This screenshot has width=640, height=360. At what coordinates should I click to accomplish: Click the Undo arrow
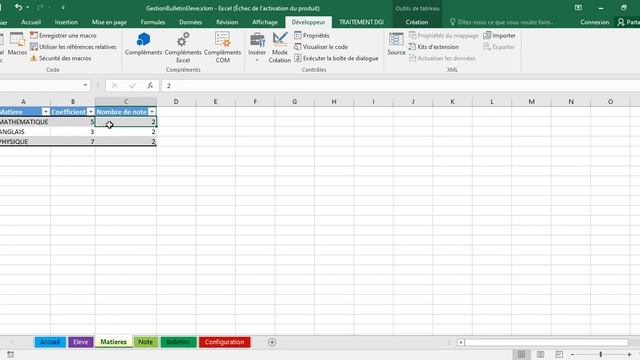coord(18,7)
